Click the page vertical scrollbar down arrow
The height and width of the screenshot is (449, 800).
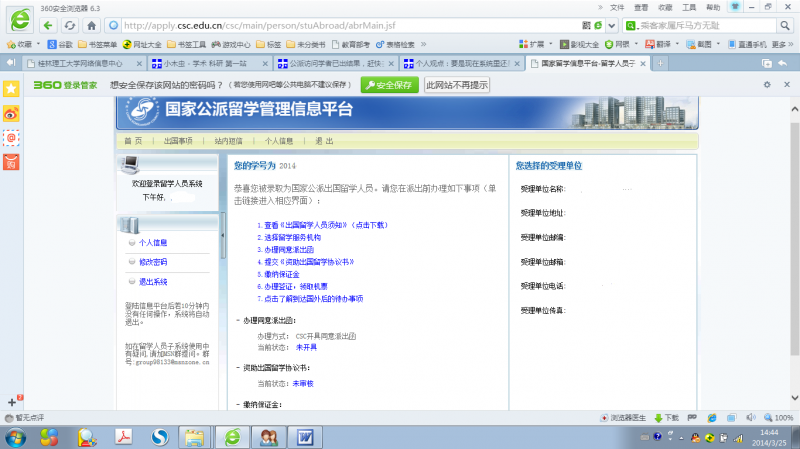click(x=794, y=398)
